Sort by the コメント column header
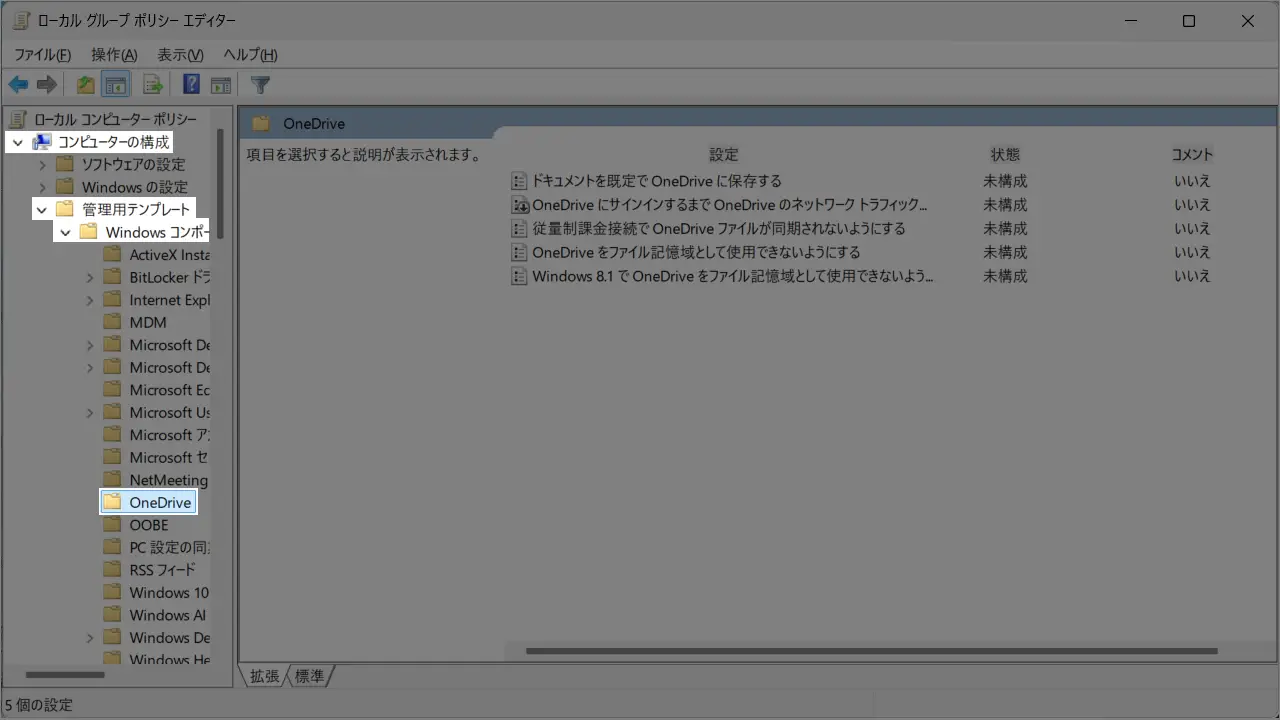Screen dimensions: 1280x720 1192,155
